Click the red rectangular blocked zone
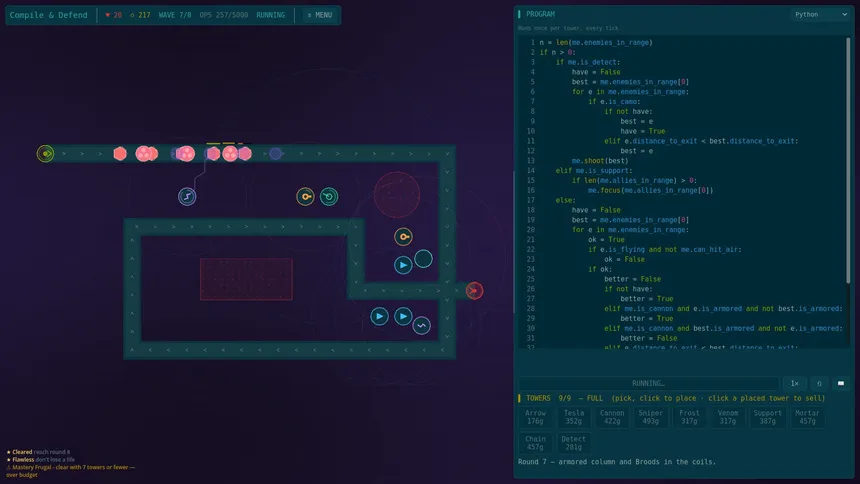 point(246,279)
